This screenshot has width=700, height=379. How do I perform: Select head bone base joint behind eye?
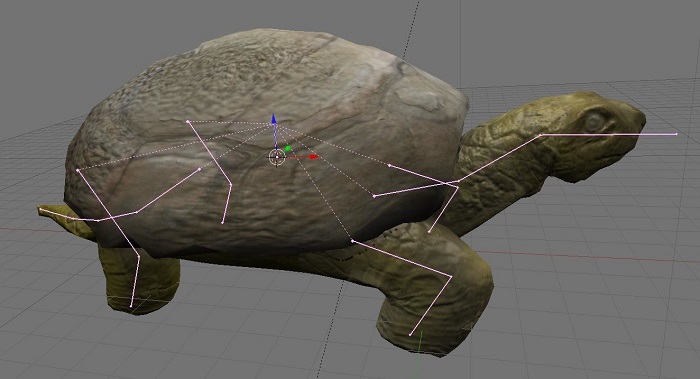click(541, 134)
